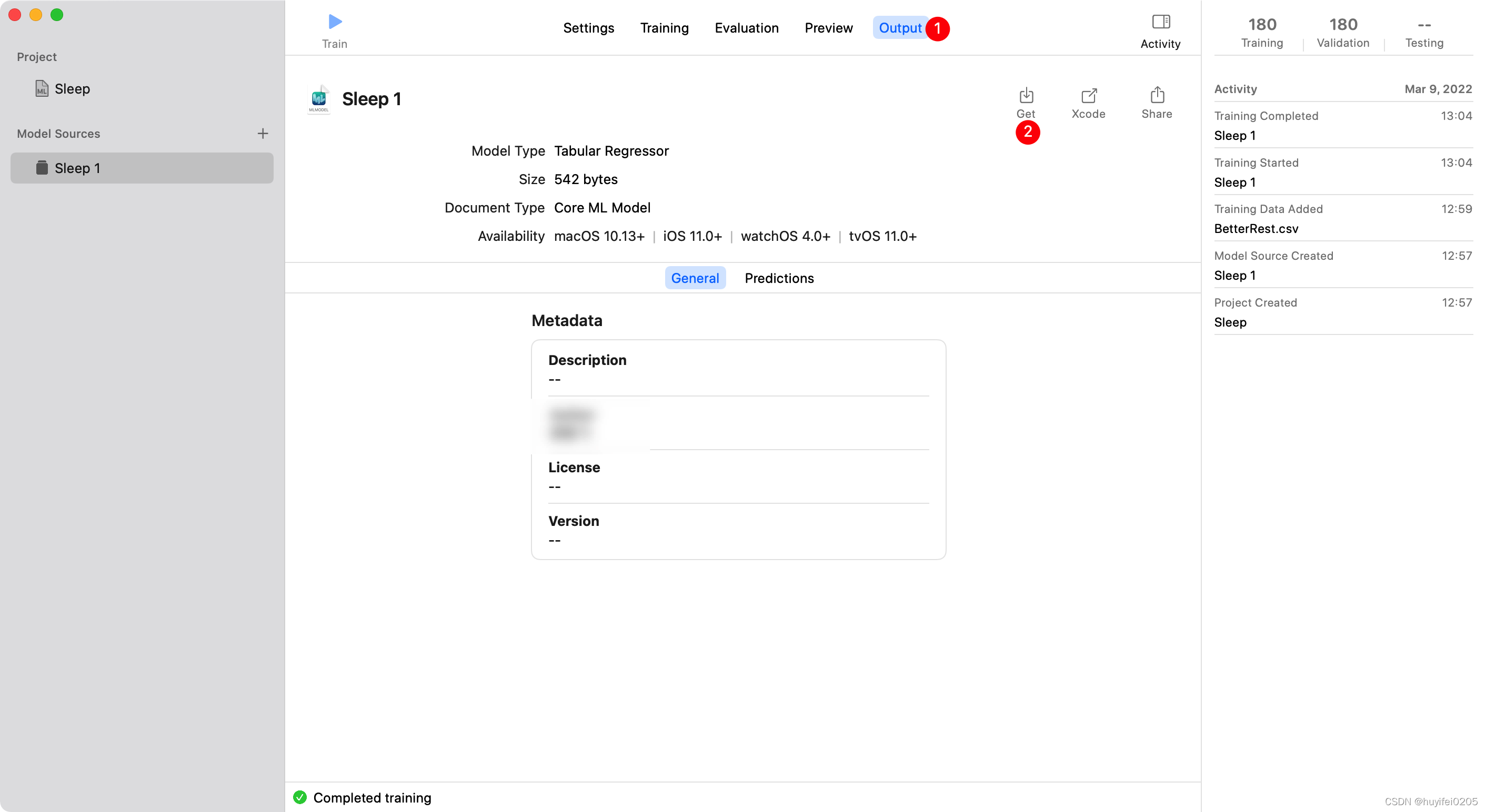Click Tabular Regressor model type value
Viewport: 1486px width, 812px height.
[x=611, y=150]
